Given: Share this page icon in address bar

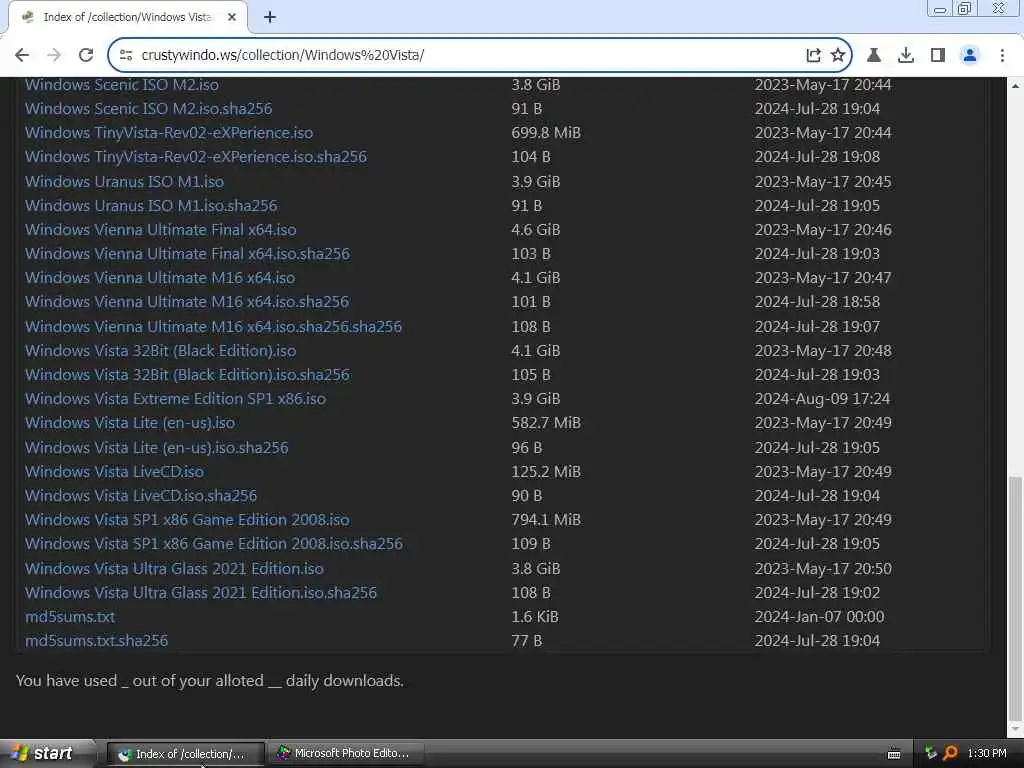Looking at the screenshot, I should tap(813, 56).
